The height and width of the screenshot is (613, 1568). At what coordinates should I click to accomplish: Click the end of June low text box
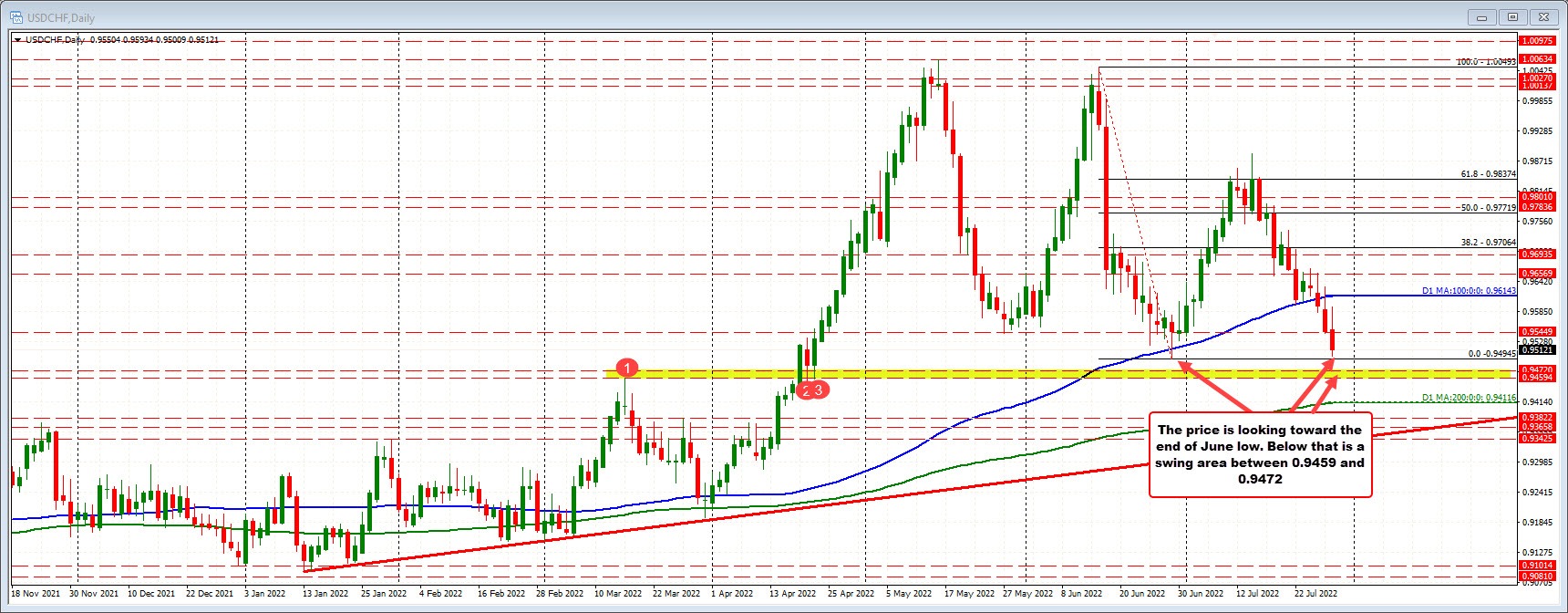point(1260,454)
